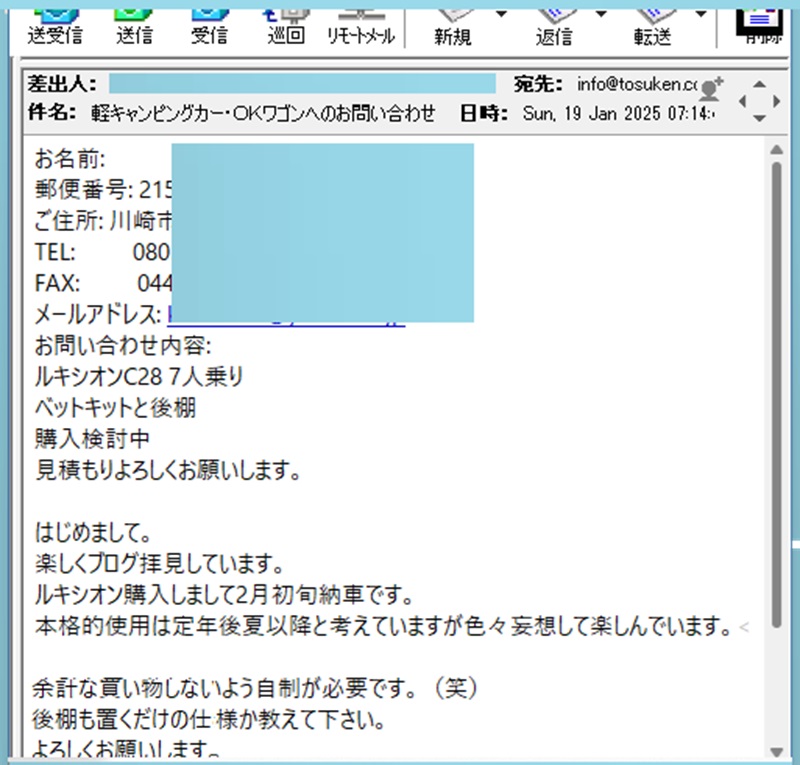Click the left navigation arrow in header
Viewport: 800px width, 765px height.
click(x=742, y=101)
